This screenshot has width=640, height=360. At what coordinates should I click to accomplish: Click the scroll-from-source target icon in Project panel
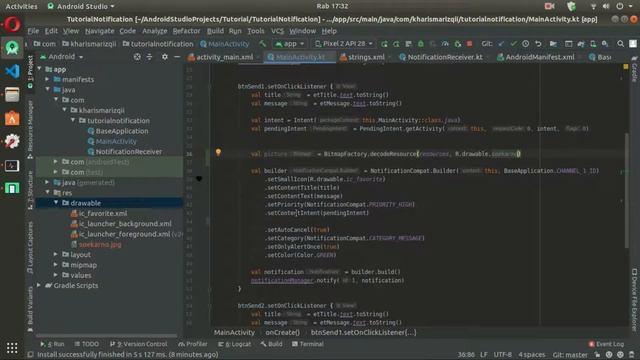tap(137, 57)
